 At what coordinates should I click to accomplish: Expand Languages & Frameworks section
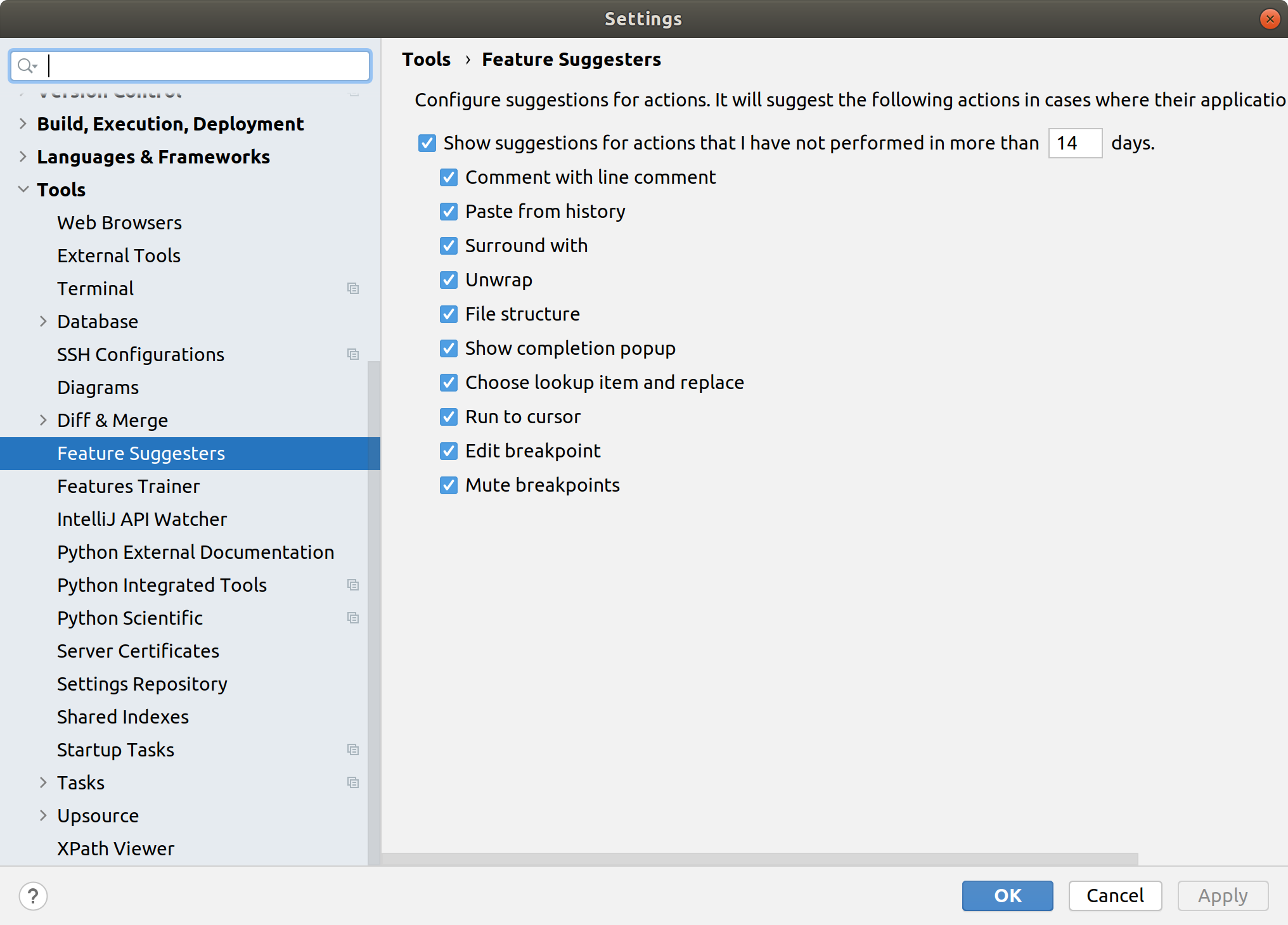click(x=23, y=156)
